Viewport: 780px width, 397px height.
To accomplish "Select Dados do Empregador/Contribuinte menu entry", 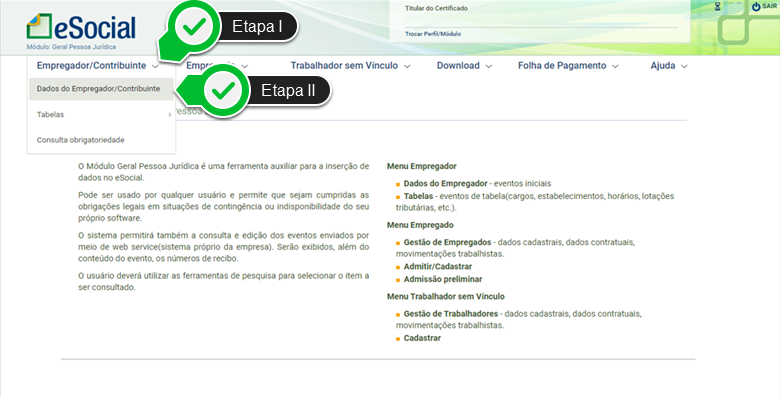I will [101, 89].
